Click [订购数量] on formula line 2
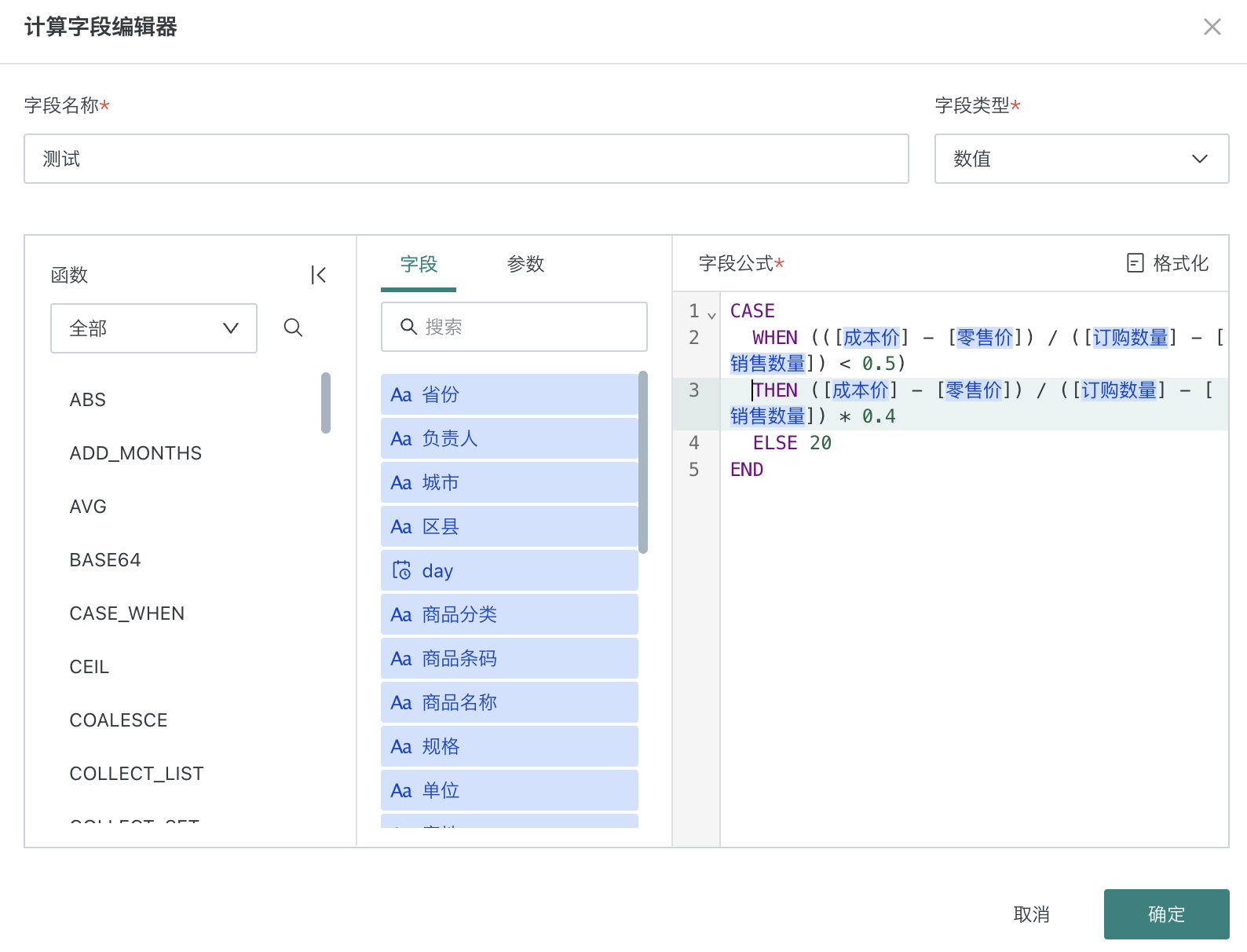This screenshot has width=1247, height=952. (x=1131, y=338)
